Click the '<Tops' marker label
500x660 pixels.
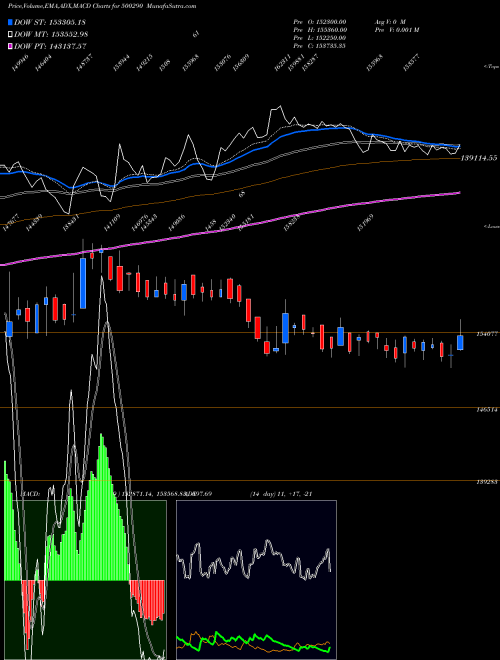pos(491,67)
